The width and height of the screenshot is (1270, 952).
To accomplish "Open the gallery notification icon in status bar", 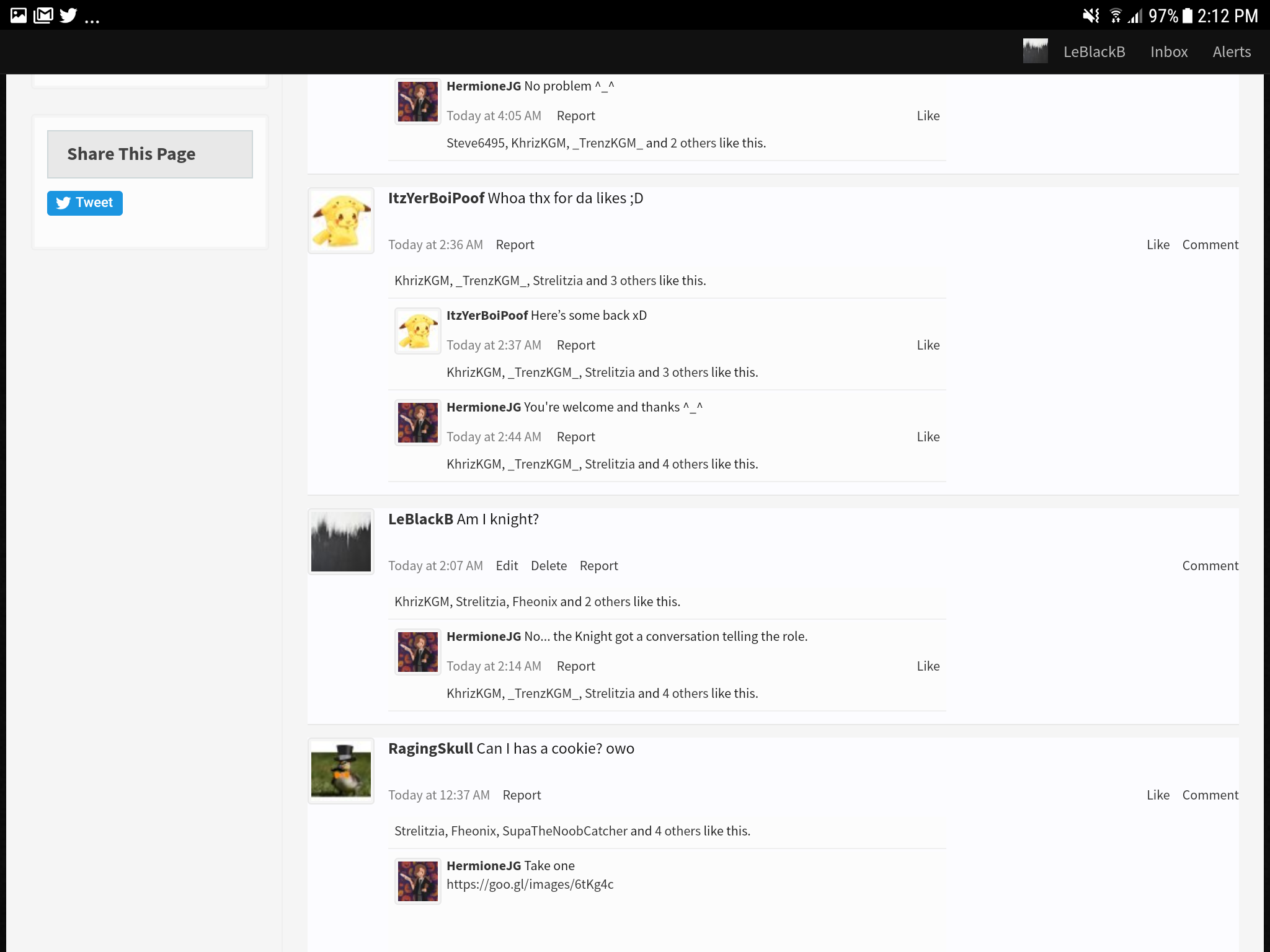I will click(19, 15).
